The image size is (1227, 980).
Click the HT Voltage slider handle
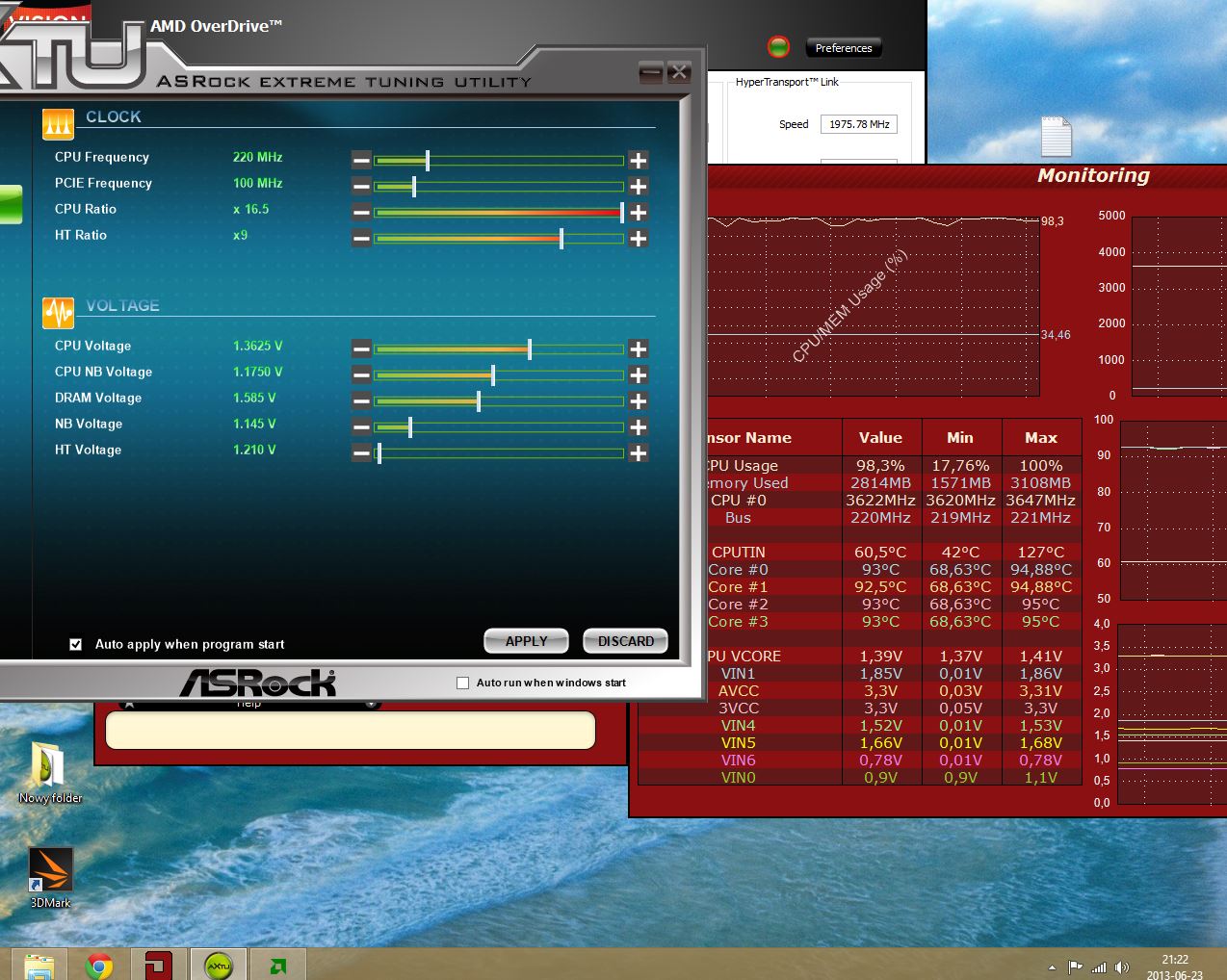coord(379,452)
